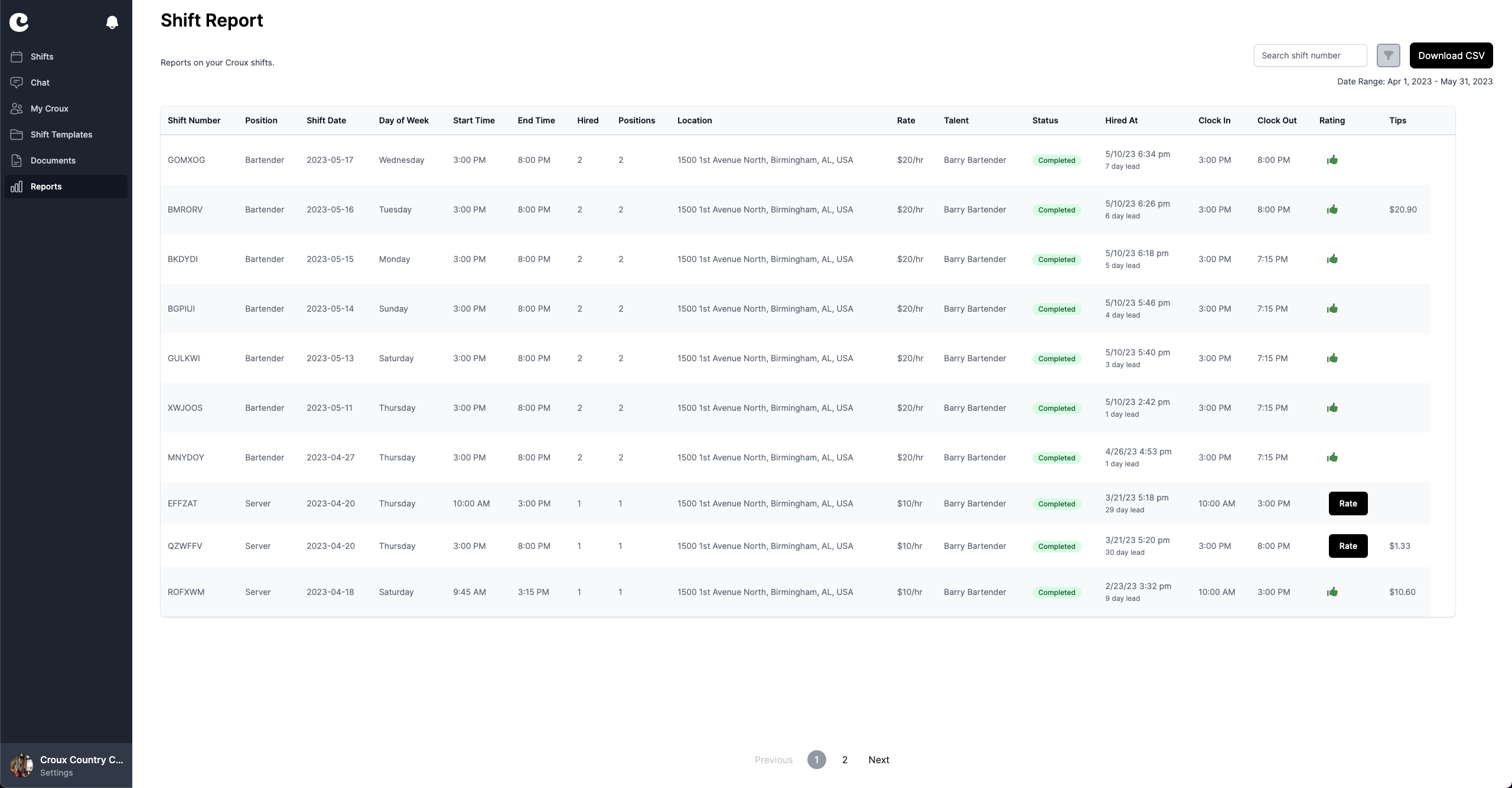This screenshot has width=1512, height=788.
Task: Rate the QZWFFV server shift
Action: tap(1347, 546)
